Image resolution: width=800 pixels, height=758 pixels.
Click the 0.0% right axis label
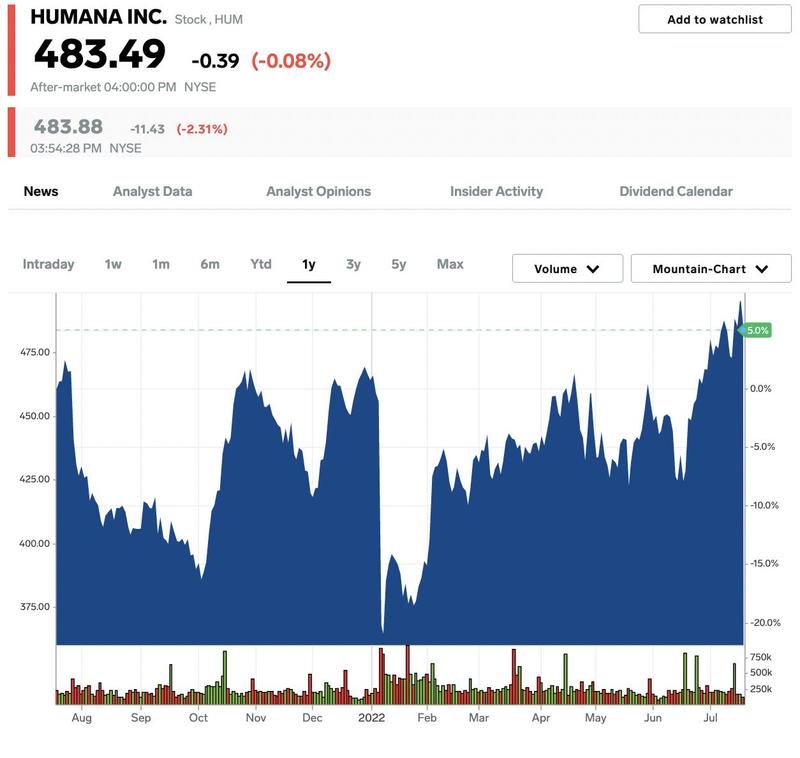coord(760,389)
